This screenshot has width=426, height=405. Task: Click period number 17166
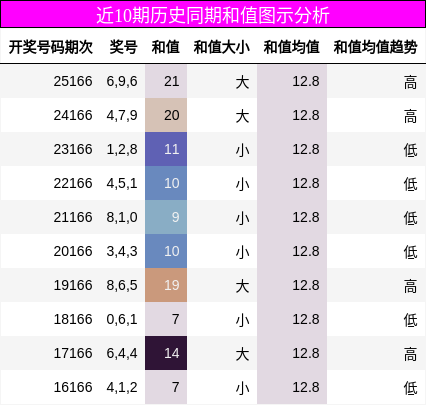(x=73, y=353)
